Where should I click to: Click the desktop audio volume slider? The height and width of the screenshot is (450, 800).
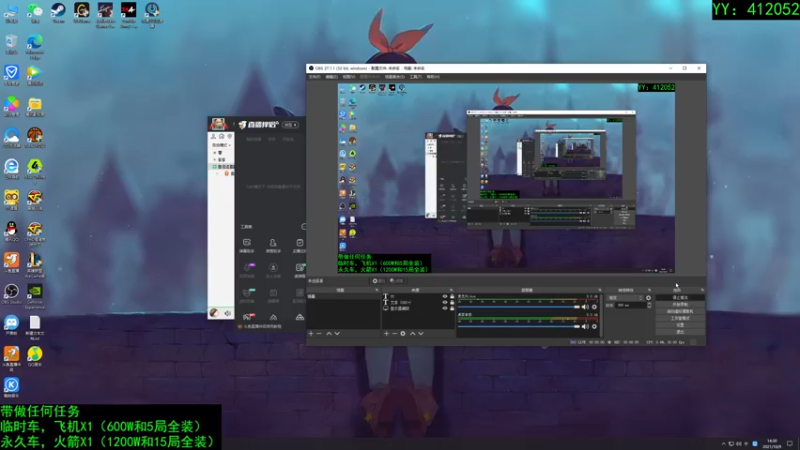519,327
